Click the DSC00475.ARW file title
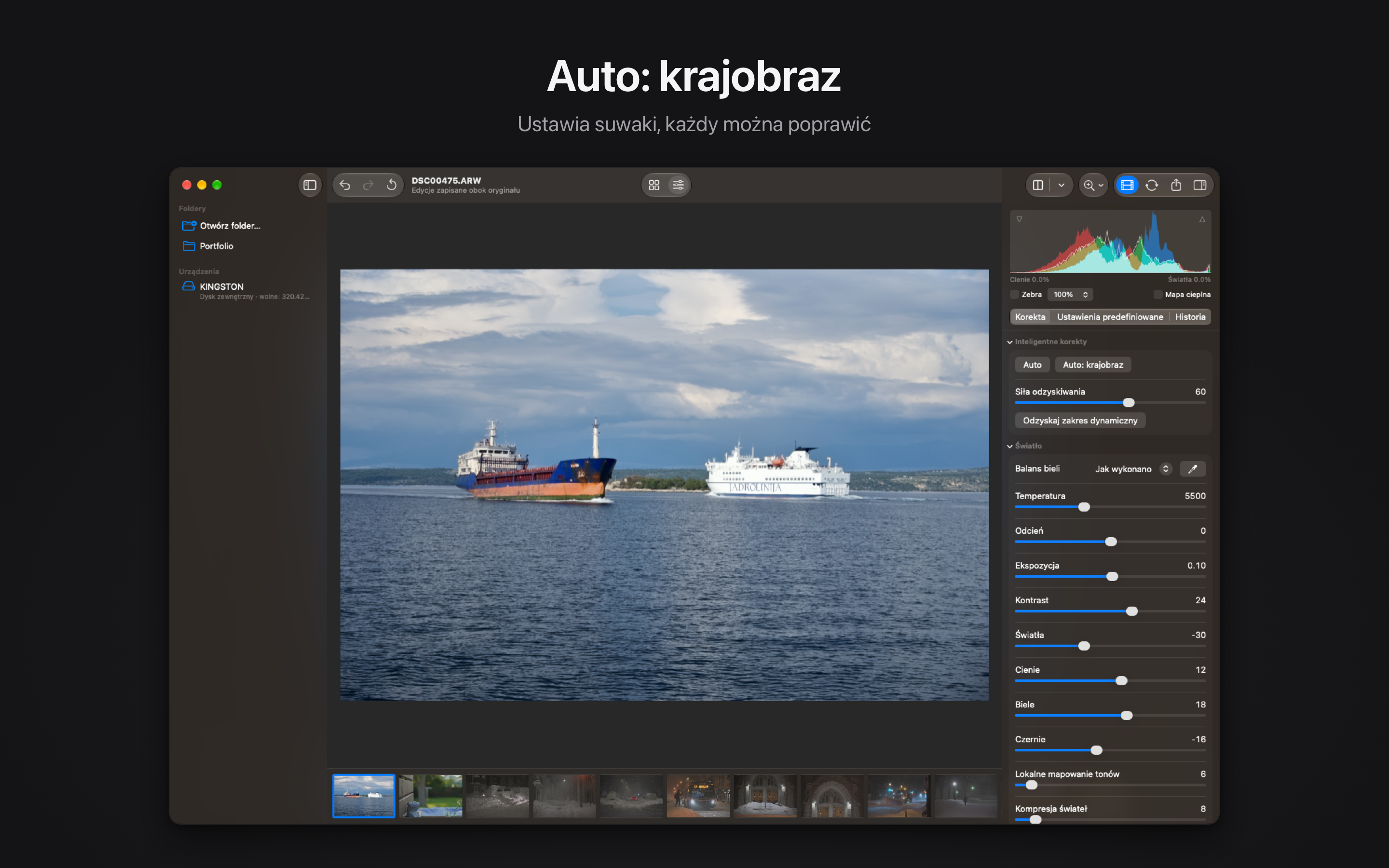This screenshot has width=1389, height=868. coord(446,180)
